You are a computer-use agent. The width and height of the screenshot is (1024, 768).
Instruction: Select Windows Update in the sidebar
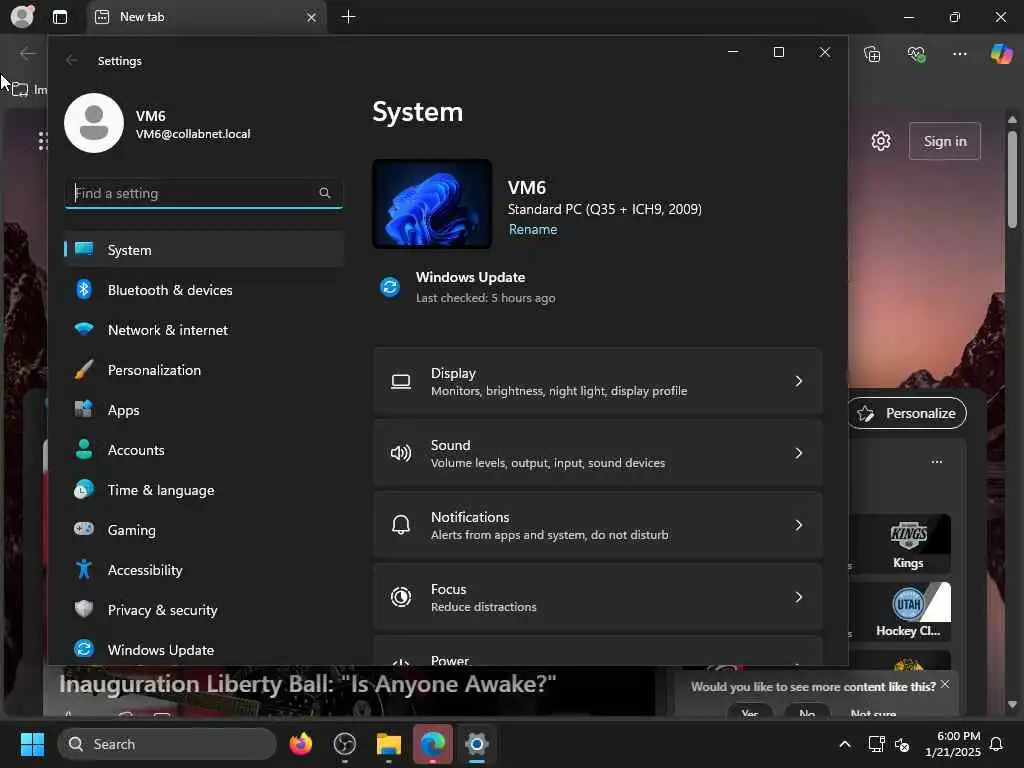(x=204, y=650)
